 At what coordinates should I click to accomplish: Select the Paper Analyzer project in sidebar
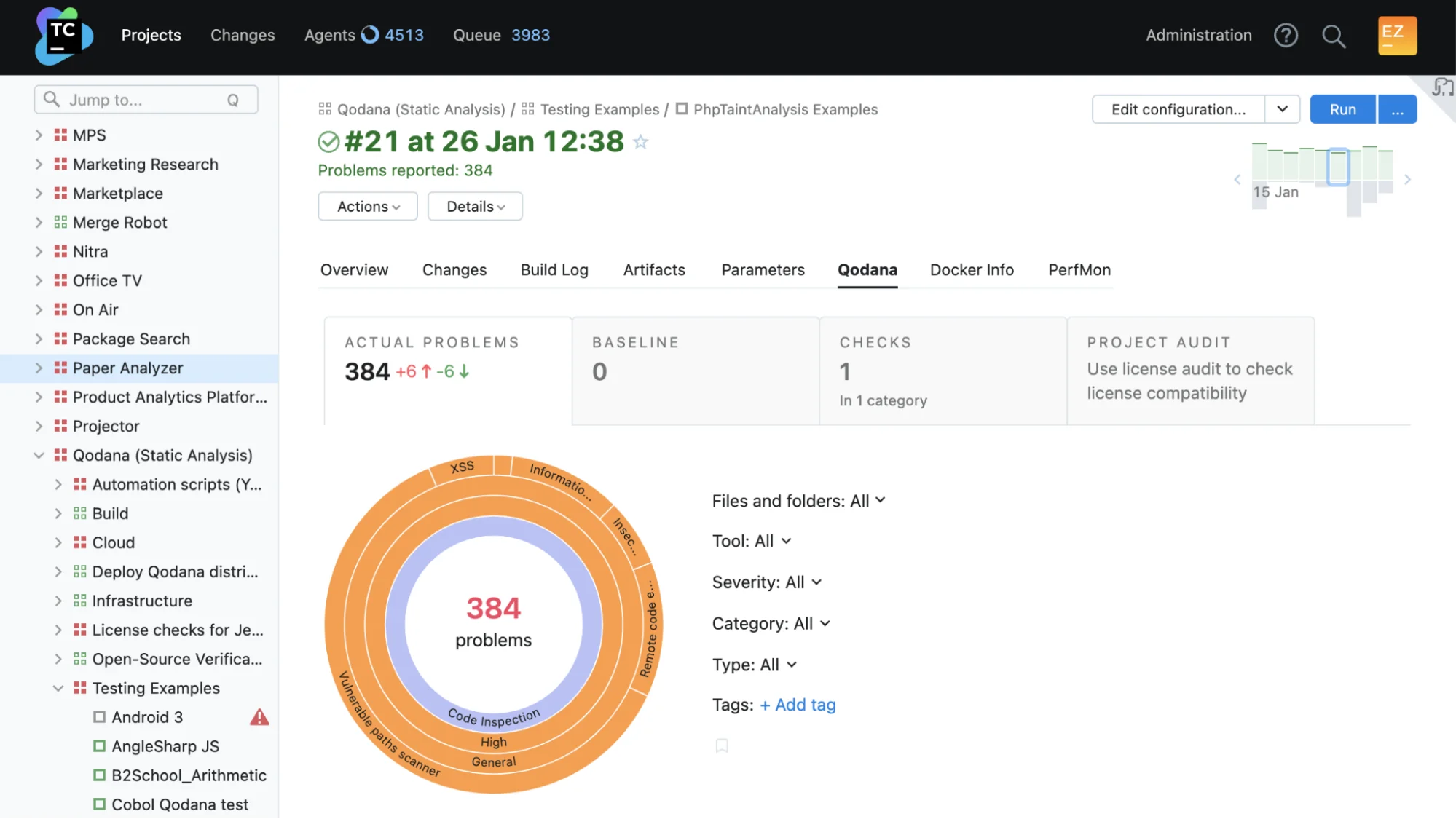click(x=127, y=368)
